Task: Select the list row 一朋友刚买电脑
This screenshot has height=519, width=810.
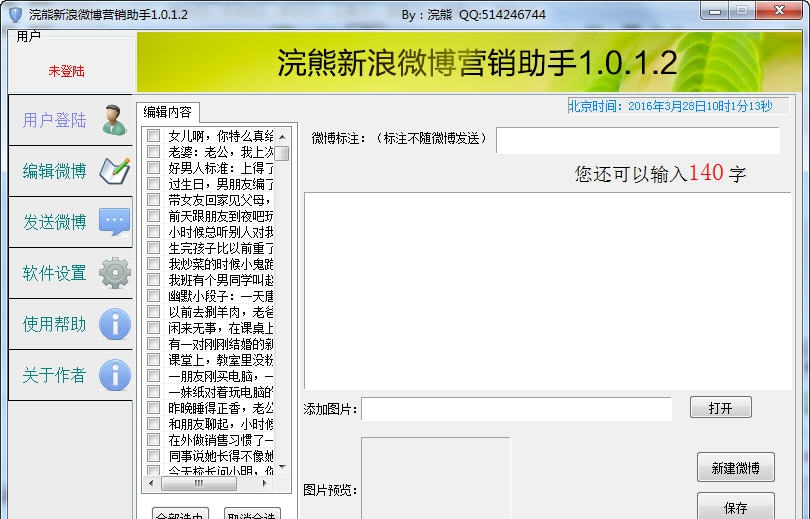Action: pyautogui.click(x=221, y=375)
